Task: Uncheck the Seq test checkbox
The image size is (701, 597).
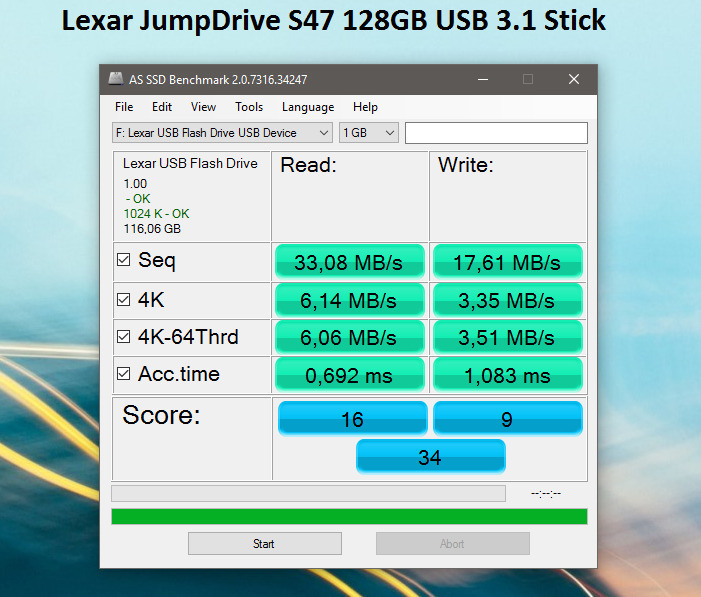Action: [x=123, y=260]
